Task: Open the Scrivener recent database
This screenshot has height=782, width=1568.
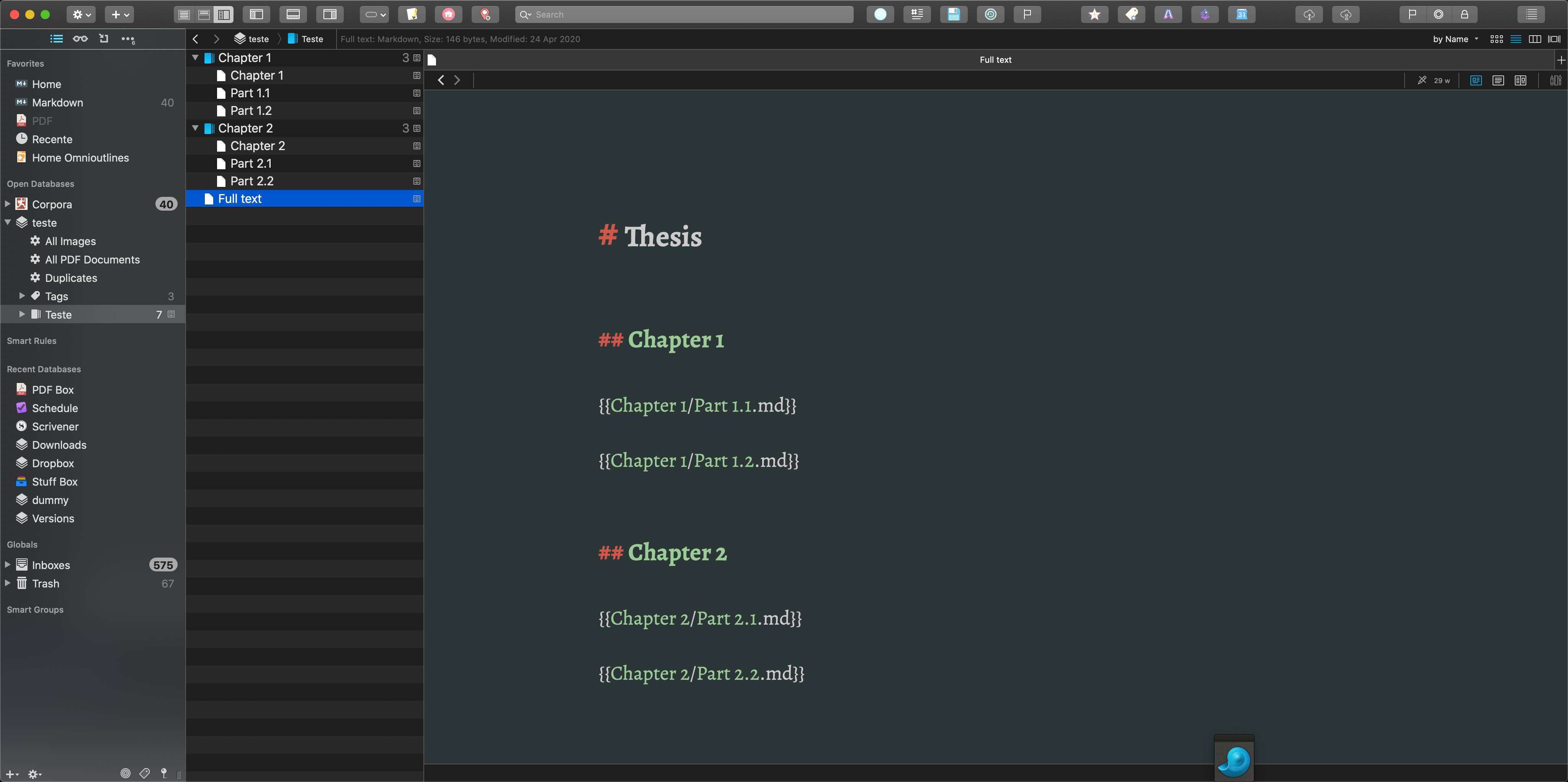Action: click(93, 426)
